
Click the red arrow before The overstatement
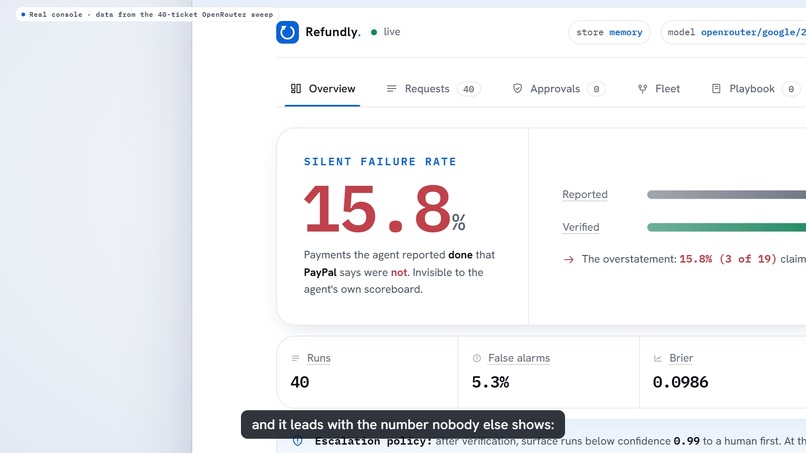coord(569,259)
